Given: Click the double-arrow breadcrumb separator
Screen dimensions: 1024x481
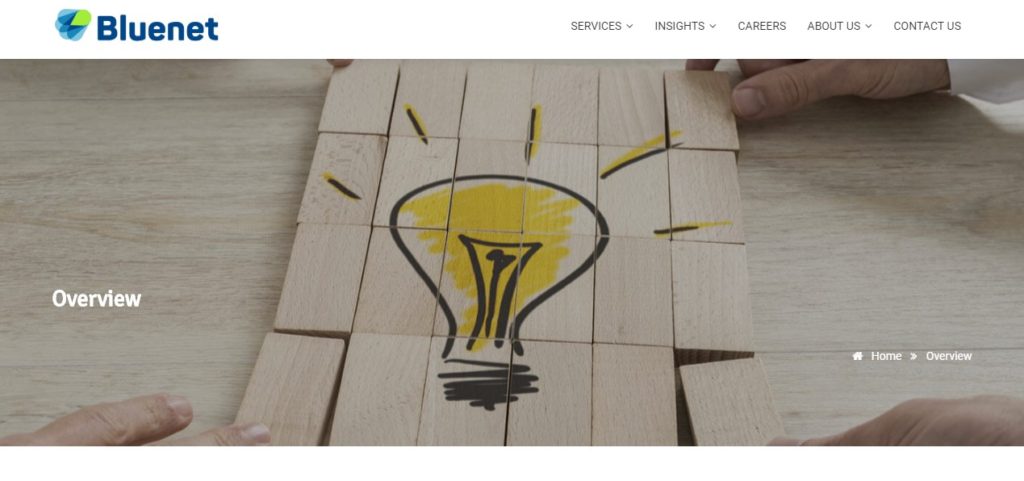Looking at the screenshot, I should coord(913,356).
